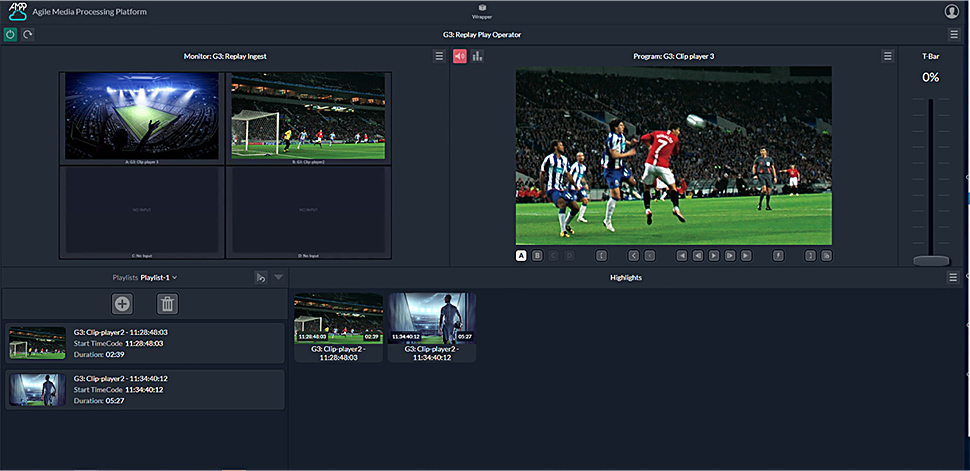The height and width of the screenshot is (471, 970).
Task: Click the Program clip player 3 video
Action: [x=674, y=156]
